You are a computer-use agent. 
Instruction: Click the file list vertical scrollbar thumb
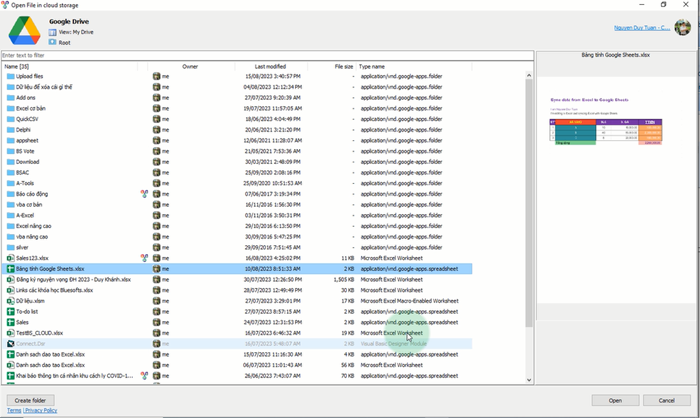529,203
